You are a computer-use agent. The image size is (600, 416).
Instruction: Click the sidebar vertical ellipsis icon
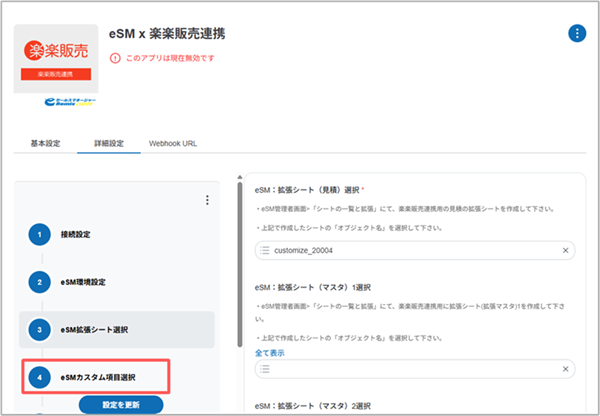(x=207, y=200)
